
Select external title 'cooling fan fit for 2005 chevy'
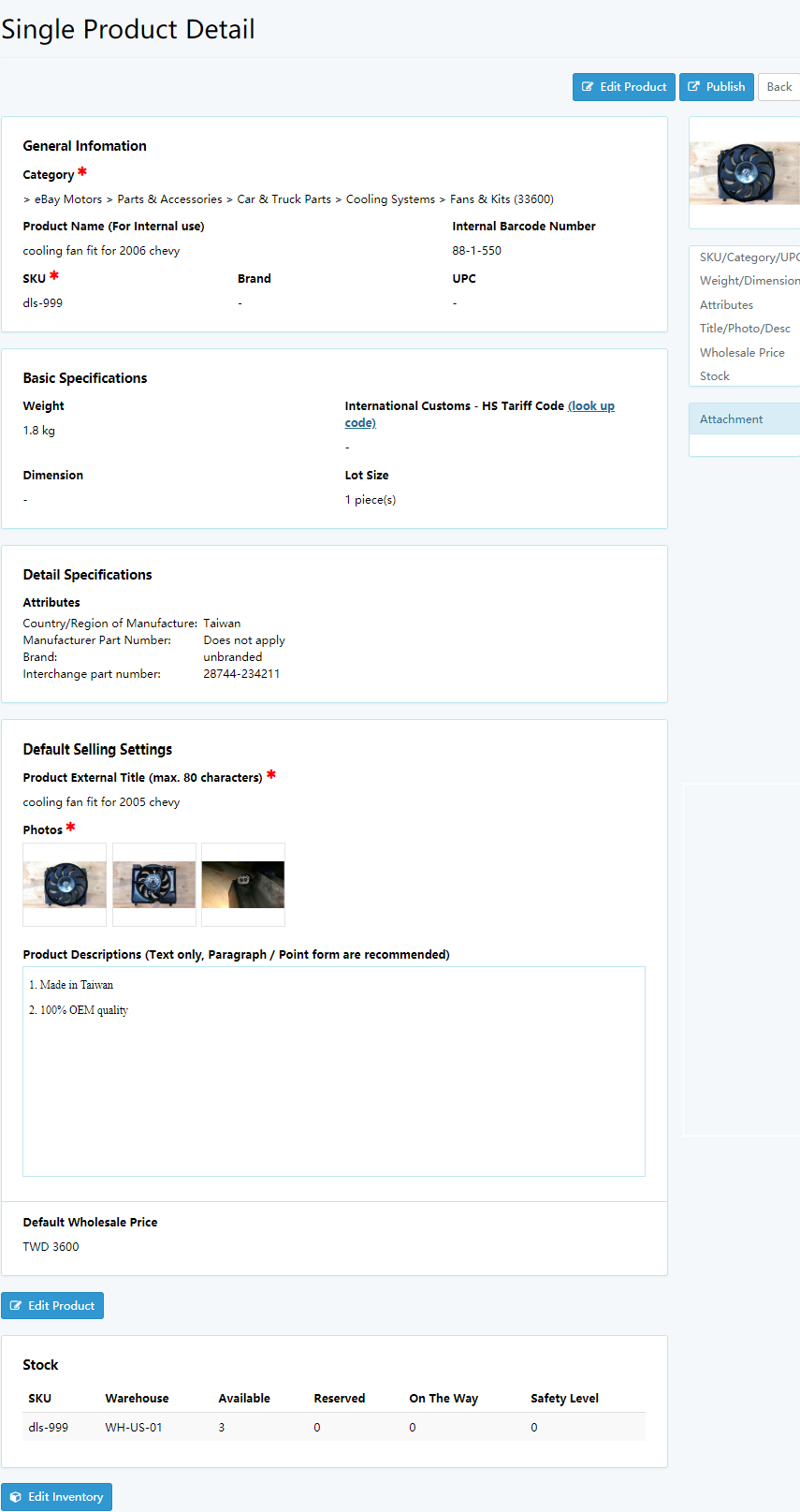tap(101, 801)
